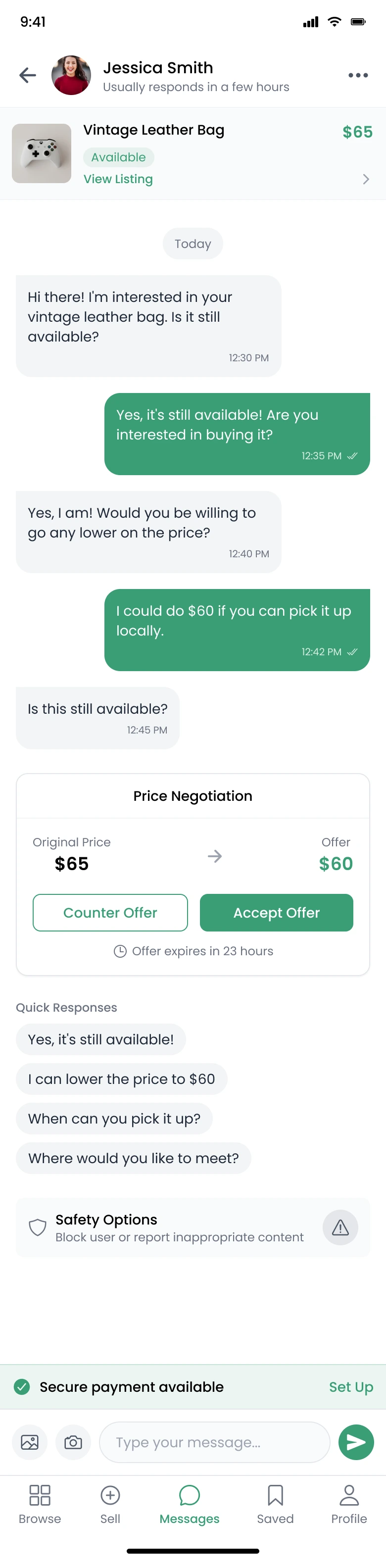
Task: Open the Sell tab
Action: point(110,1504)
